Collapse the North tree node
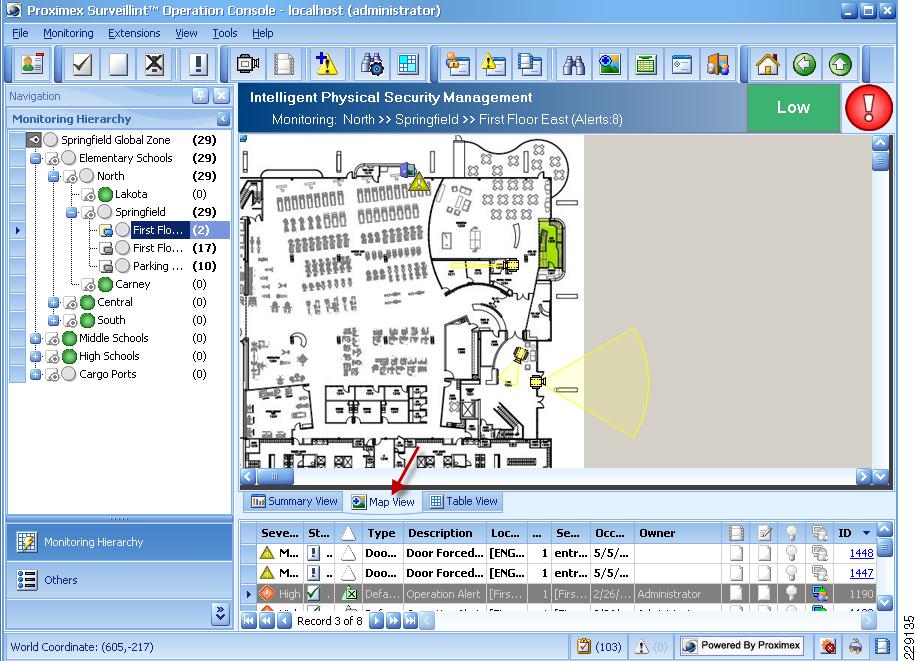This screenshot has height=661, width=915. click(53, 176)
